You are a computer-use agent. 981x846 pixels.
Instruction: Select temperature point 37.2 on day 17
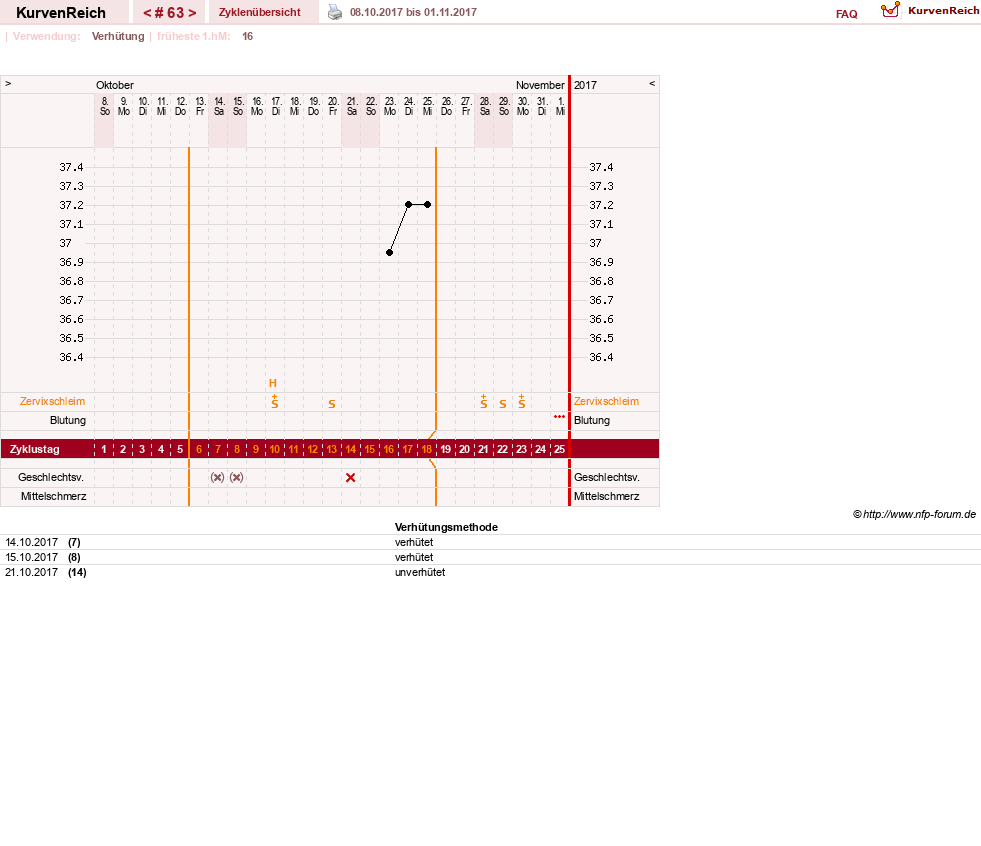409,205
